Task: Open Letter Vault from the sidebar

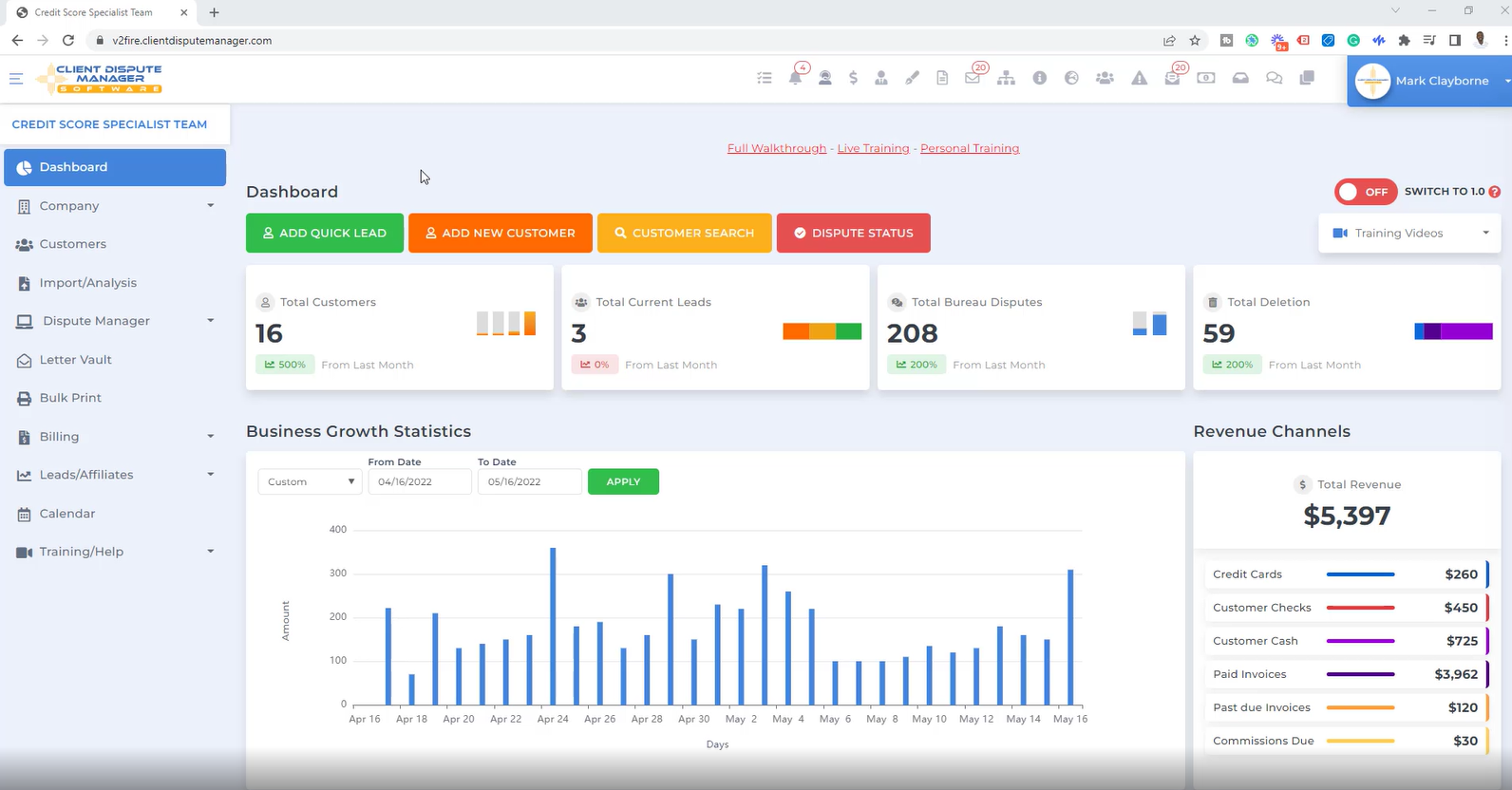Action: tap(75, 360)
